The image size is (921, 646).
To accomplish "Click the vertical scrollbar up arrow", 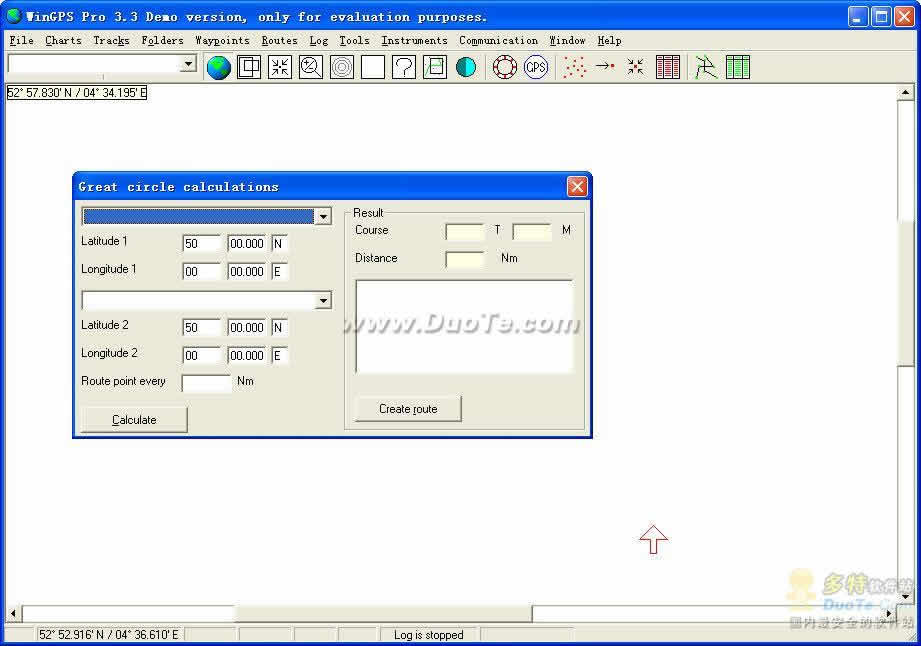I will point(905,92).
